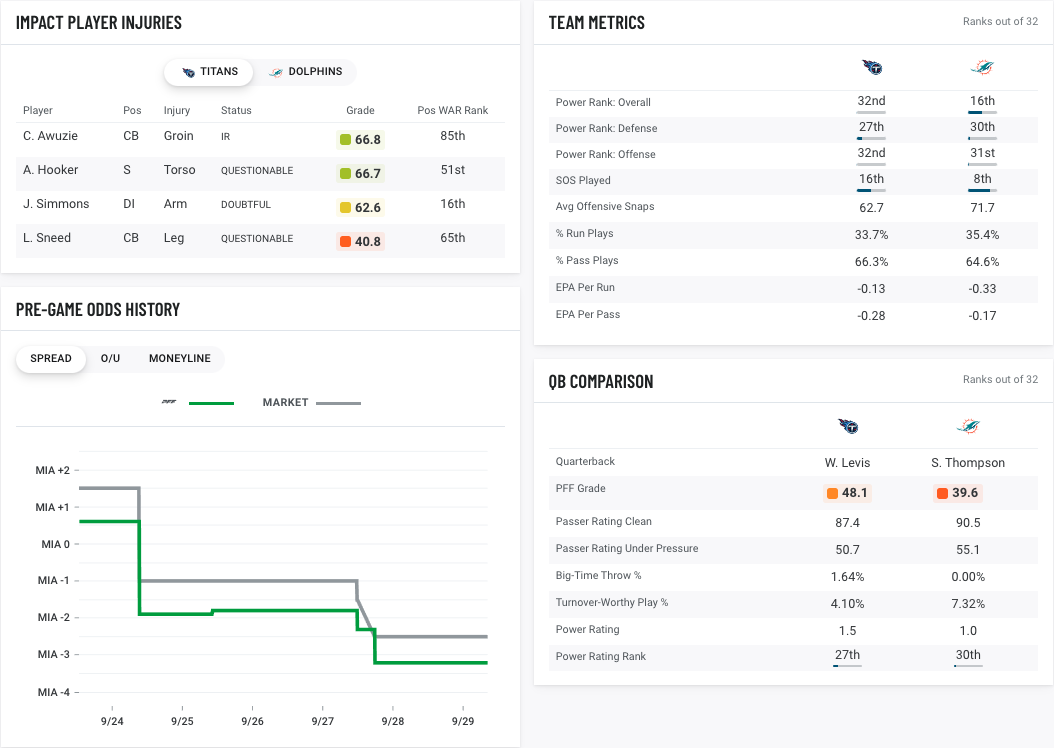The image size is (1054, 748).
Task: Select the Spread odds option
Action: click(51, 359)
